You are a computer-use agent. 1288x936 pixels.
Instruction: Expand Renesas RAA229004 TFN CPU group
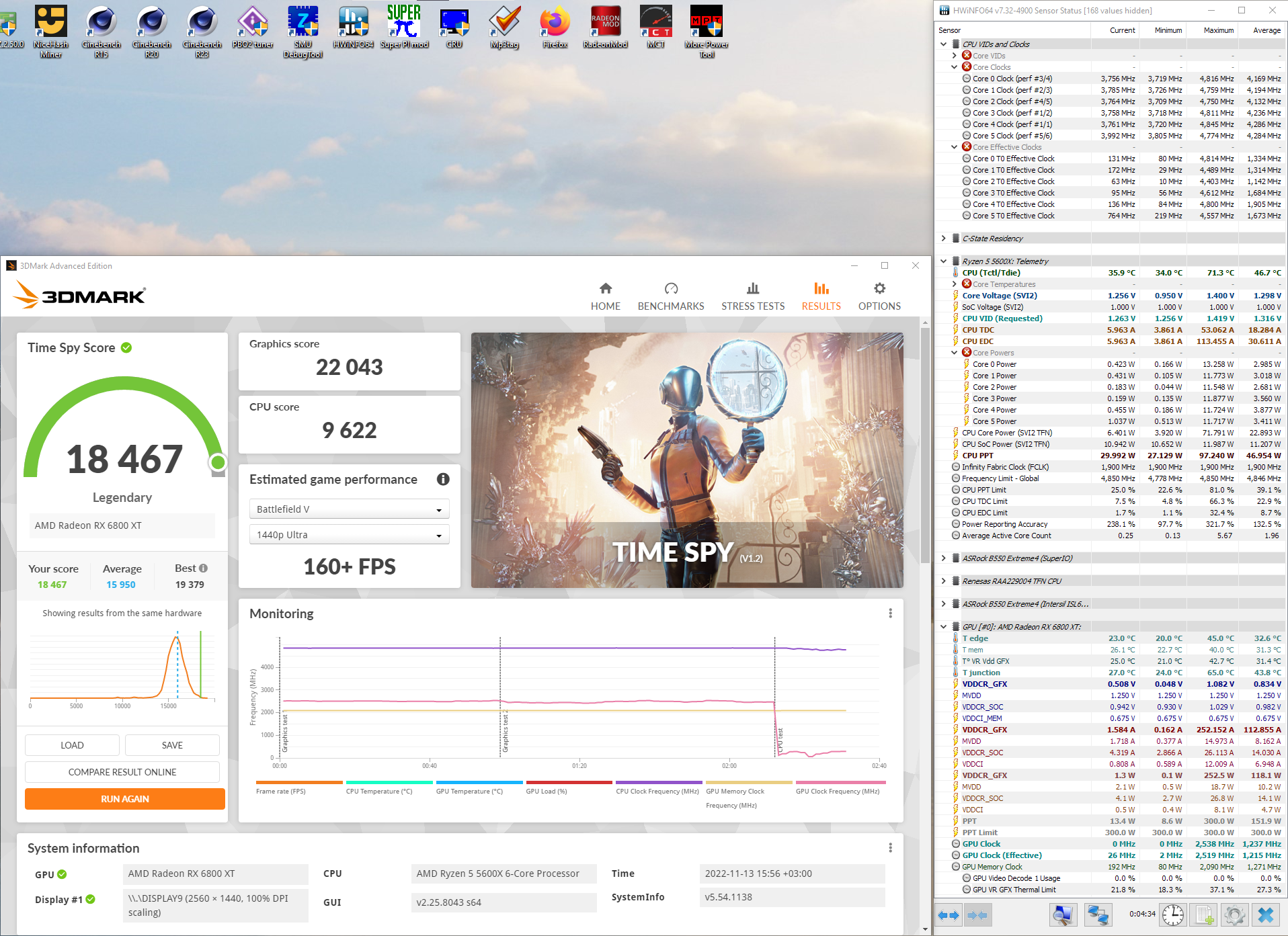[944, 581]
